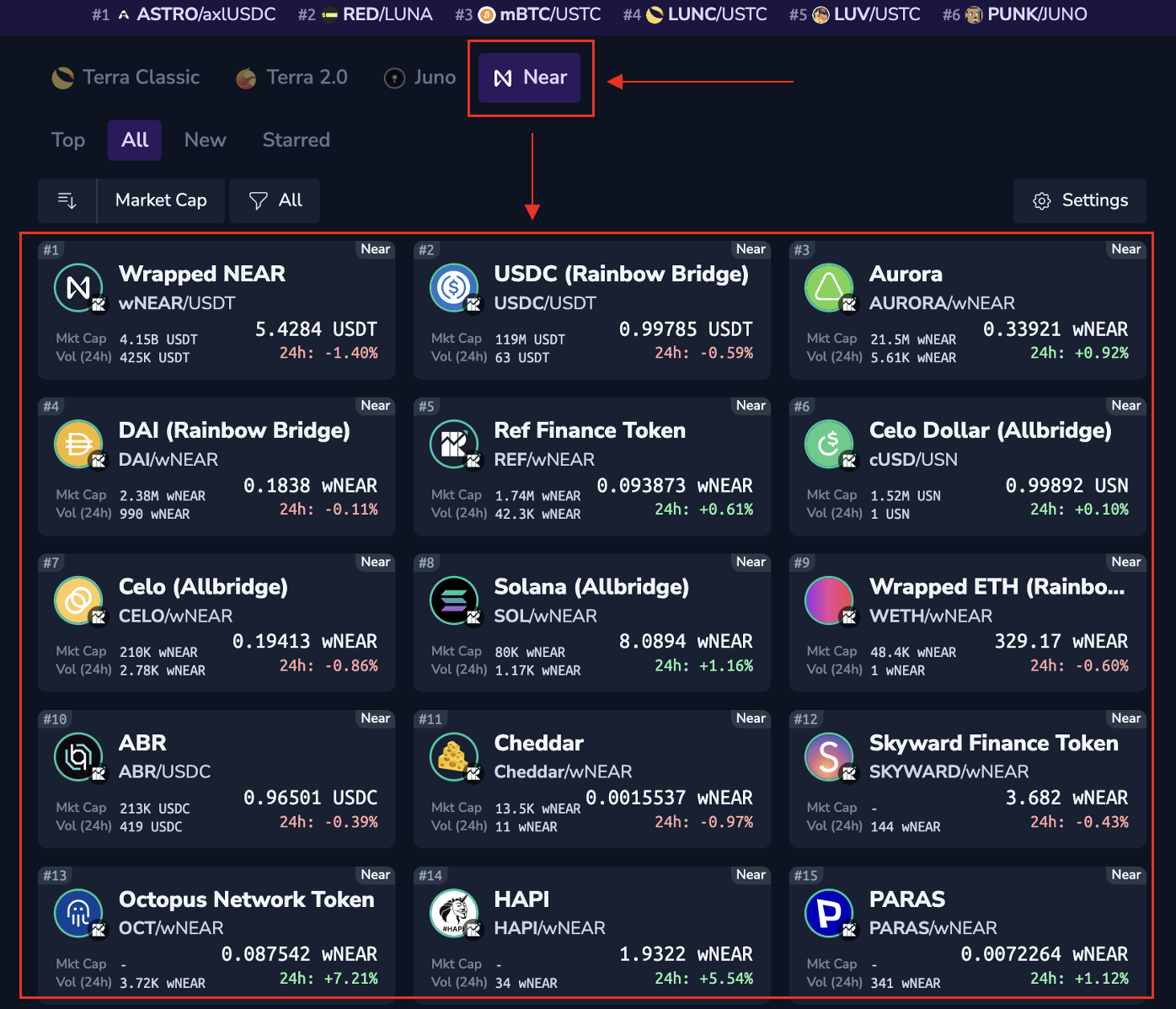The width and height of the screenshot is (1176, 1009).
Task: Click the Octopus Network Token icon
Action: pyautogui.click(x=78, y=913)
